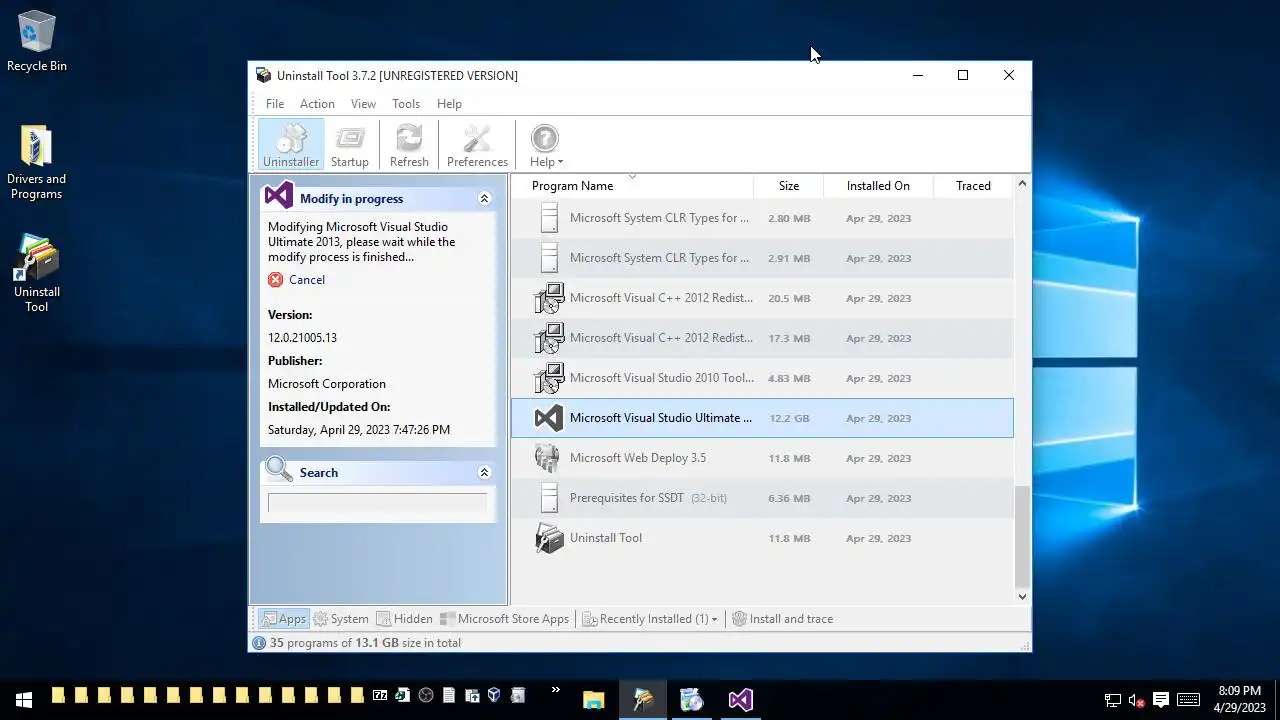Image resolution: width=1280 pixels, height=720 pixels.
Task: Select Prerequisites for SSDT entry
Action: (x=762, y=498)
